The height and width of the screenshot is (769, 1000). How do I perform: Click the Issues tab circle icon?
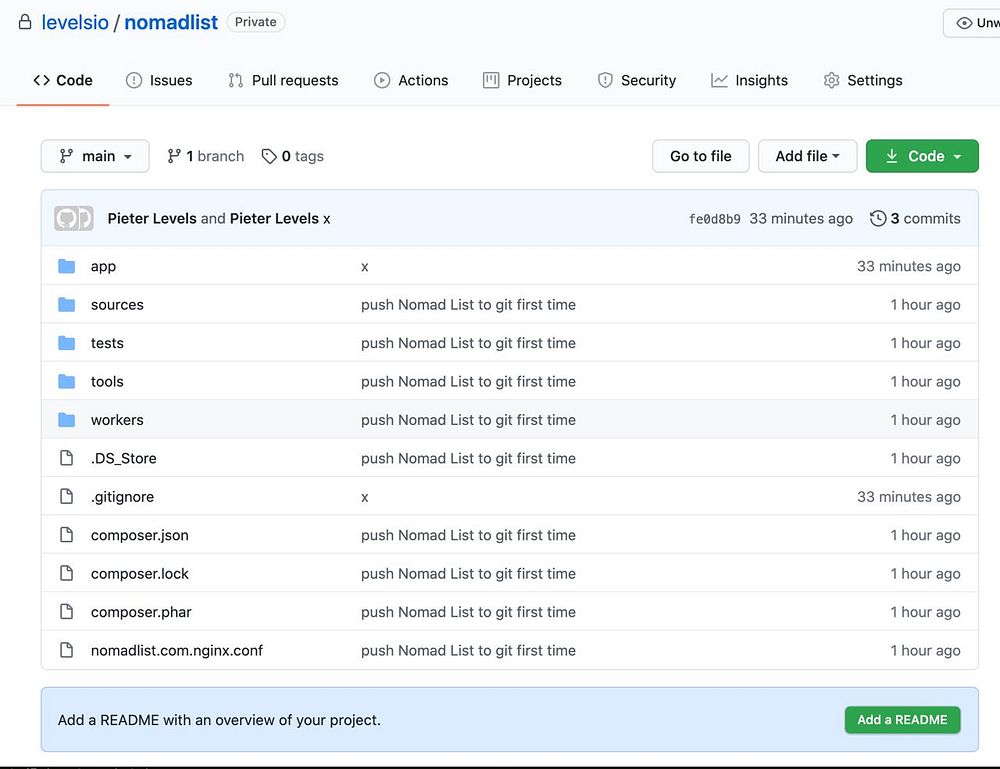134,80
